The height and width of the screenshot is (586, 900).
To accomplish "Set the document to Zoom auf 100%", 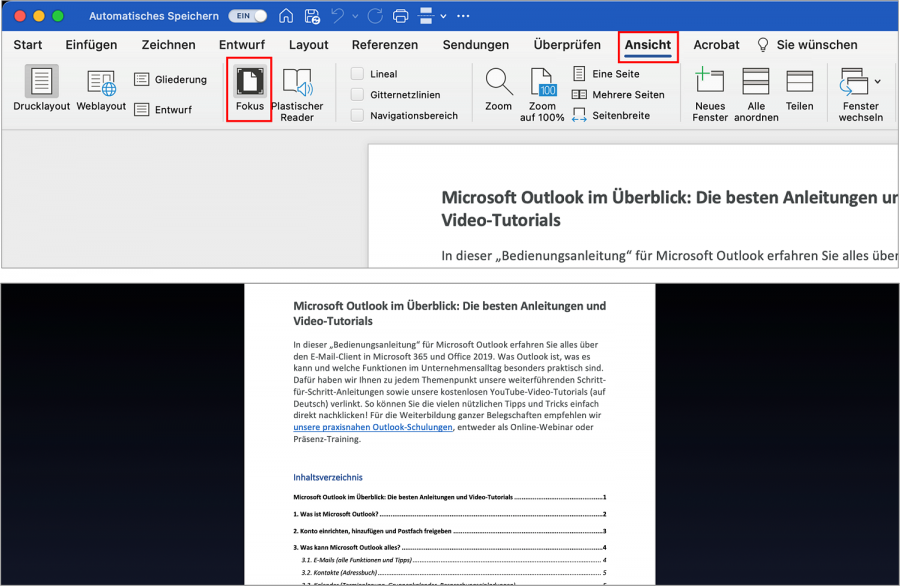I will tap(542, 90).
